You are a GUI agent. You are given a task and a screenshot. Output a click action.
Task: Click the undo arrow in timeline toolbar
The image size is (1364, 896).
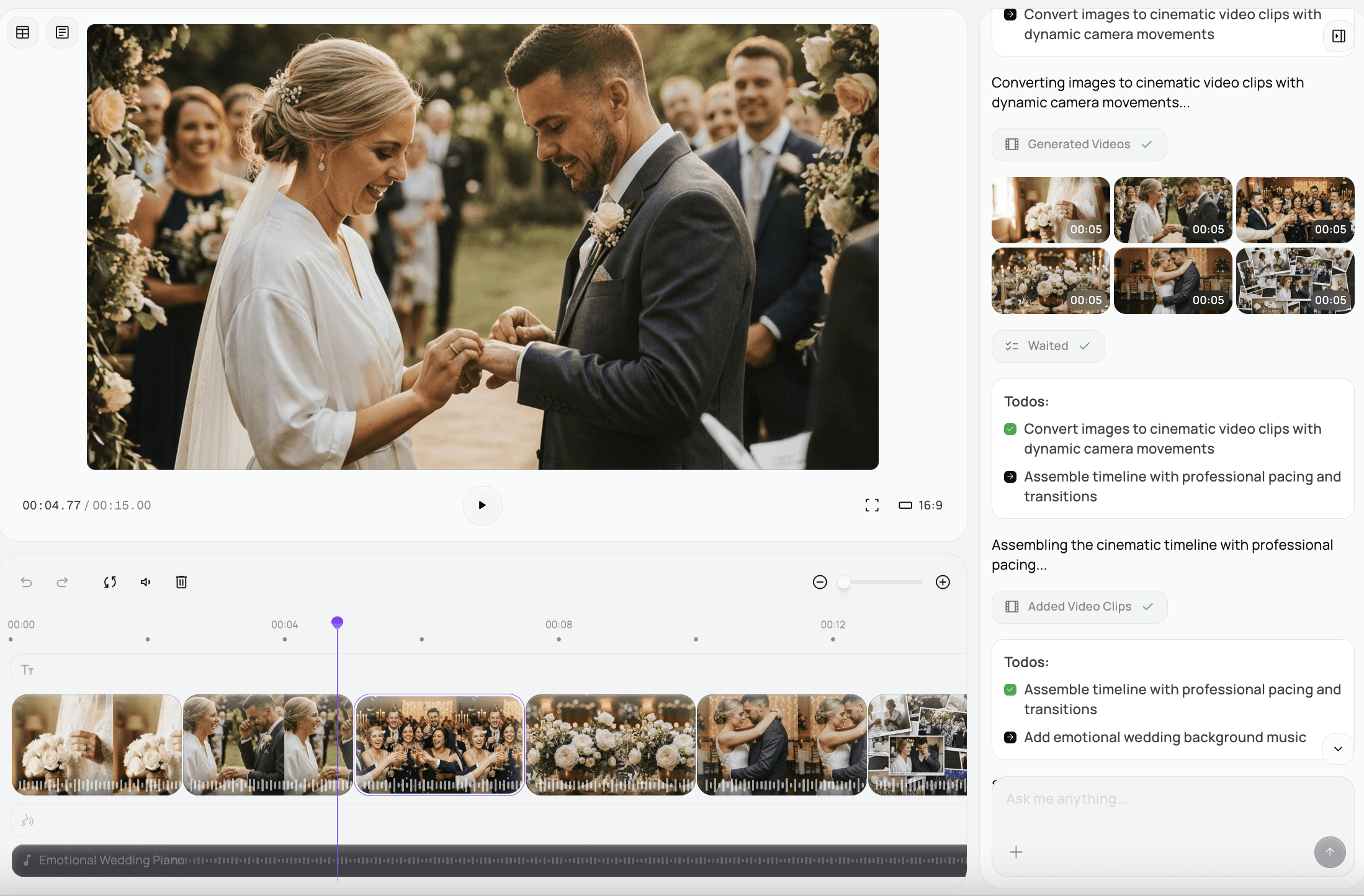point(26,582)
